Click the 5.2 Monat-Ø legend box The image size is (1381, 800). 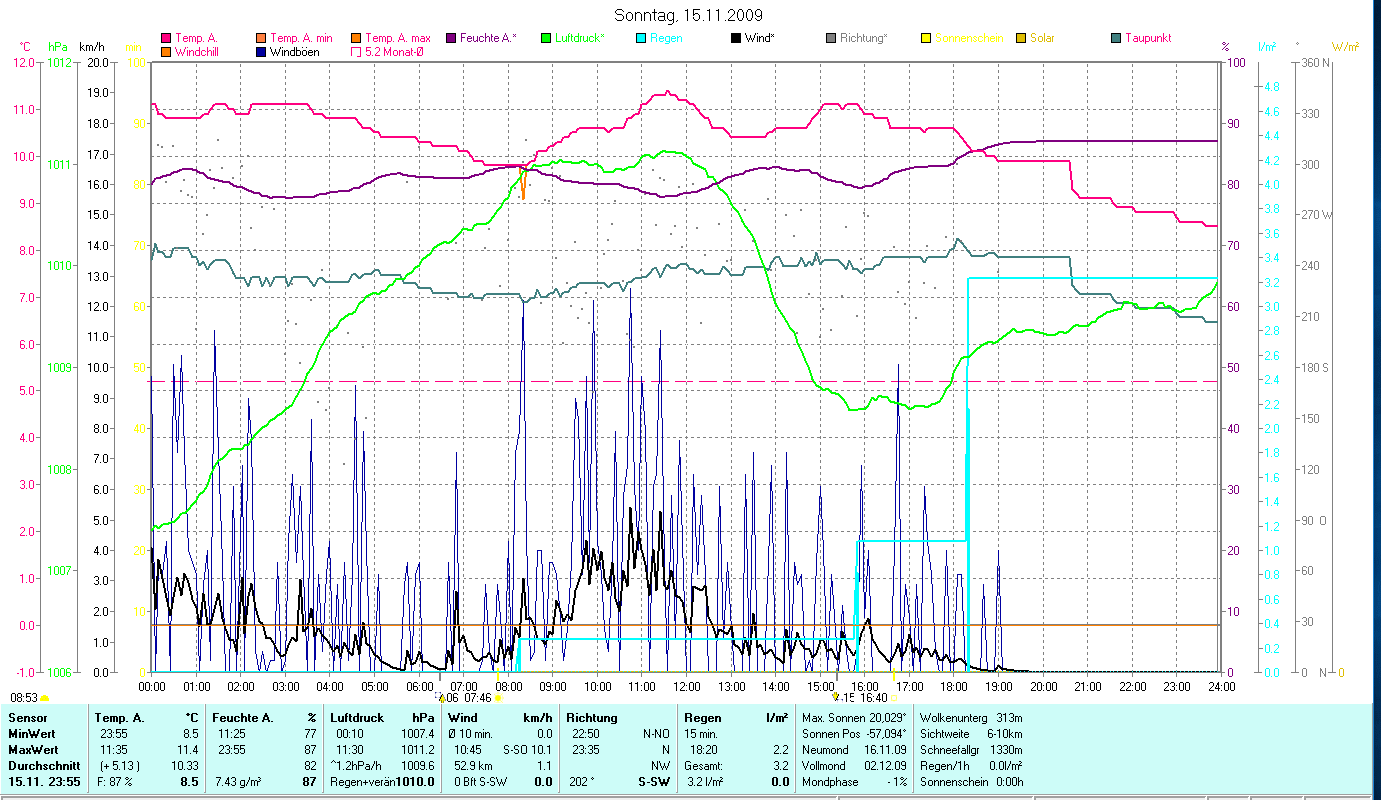[x=354, y=51]
